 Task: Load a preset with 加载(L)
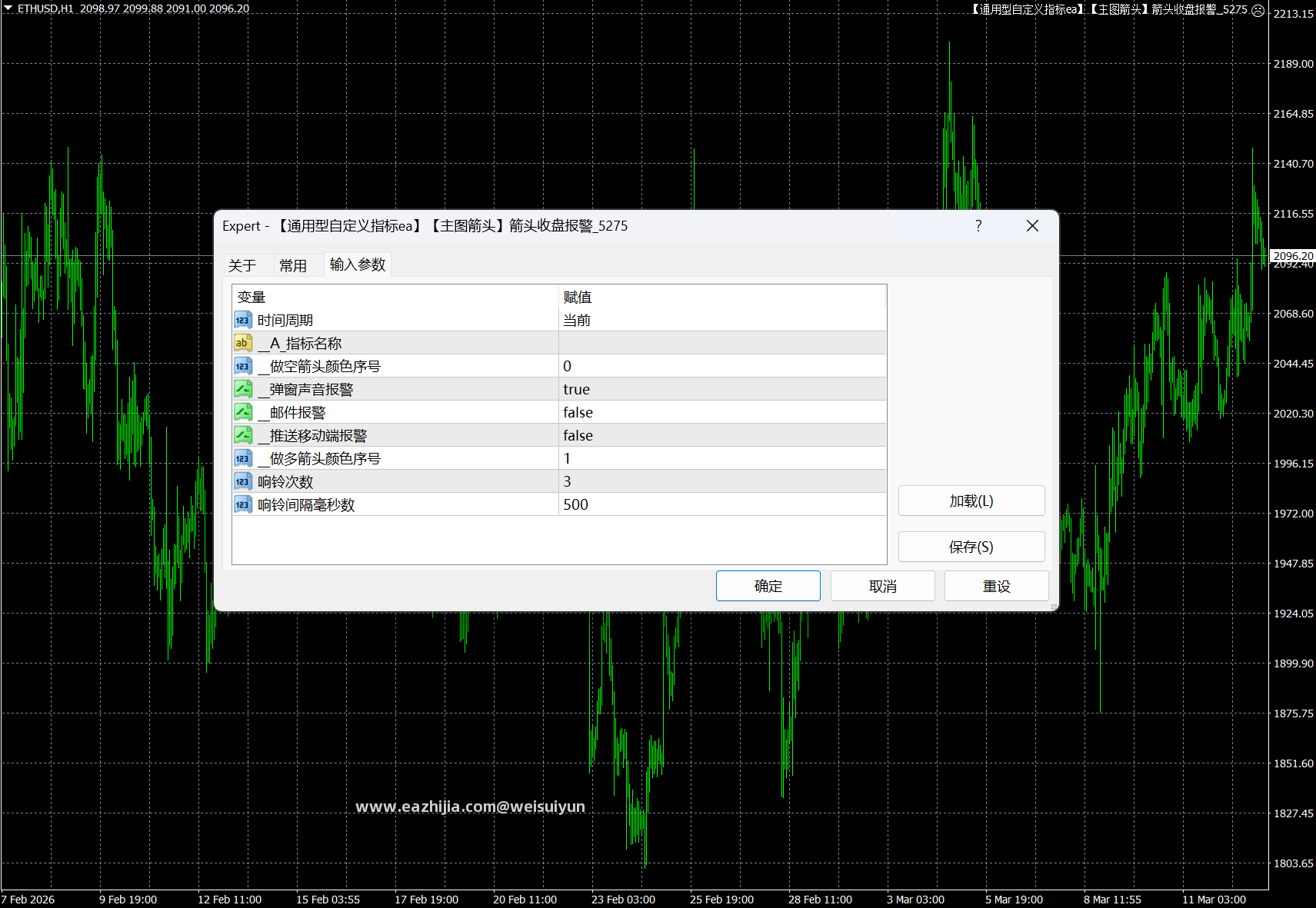(x=971, y=501)
